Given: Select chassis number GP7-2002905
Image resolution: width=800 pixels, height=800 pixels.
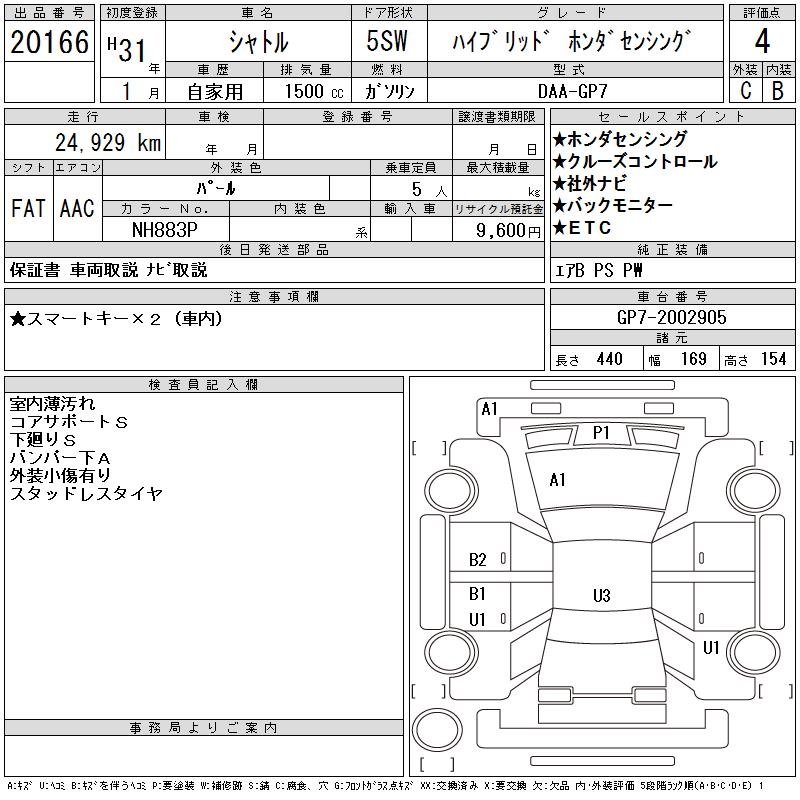Looking at the screenshot, I should pyautogui.click(x=671, y=317).
